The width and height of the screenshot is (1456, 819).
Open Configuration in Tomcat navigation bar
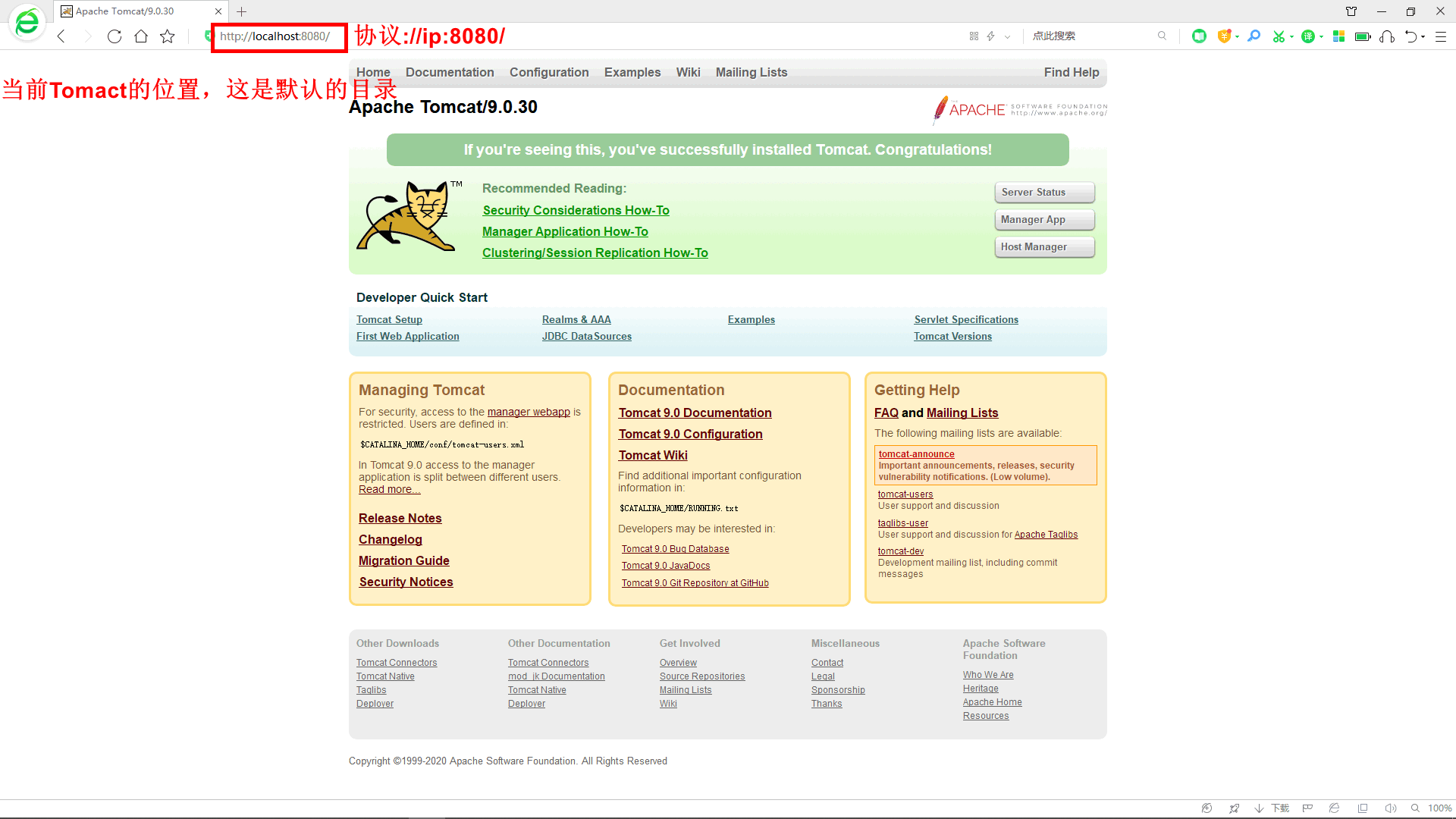tap(549, 72)
